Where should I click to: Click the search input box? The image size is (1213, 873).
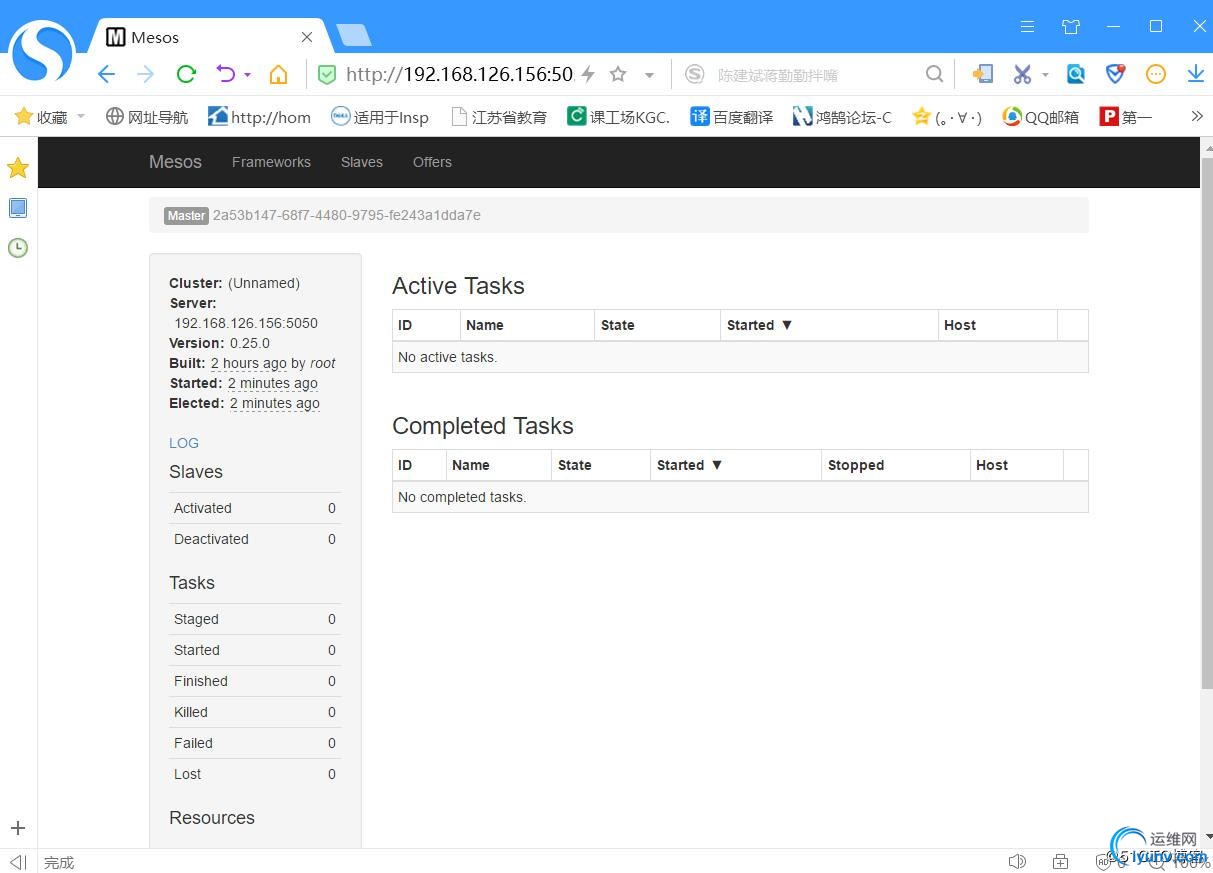815,75
